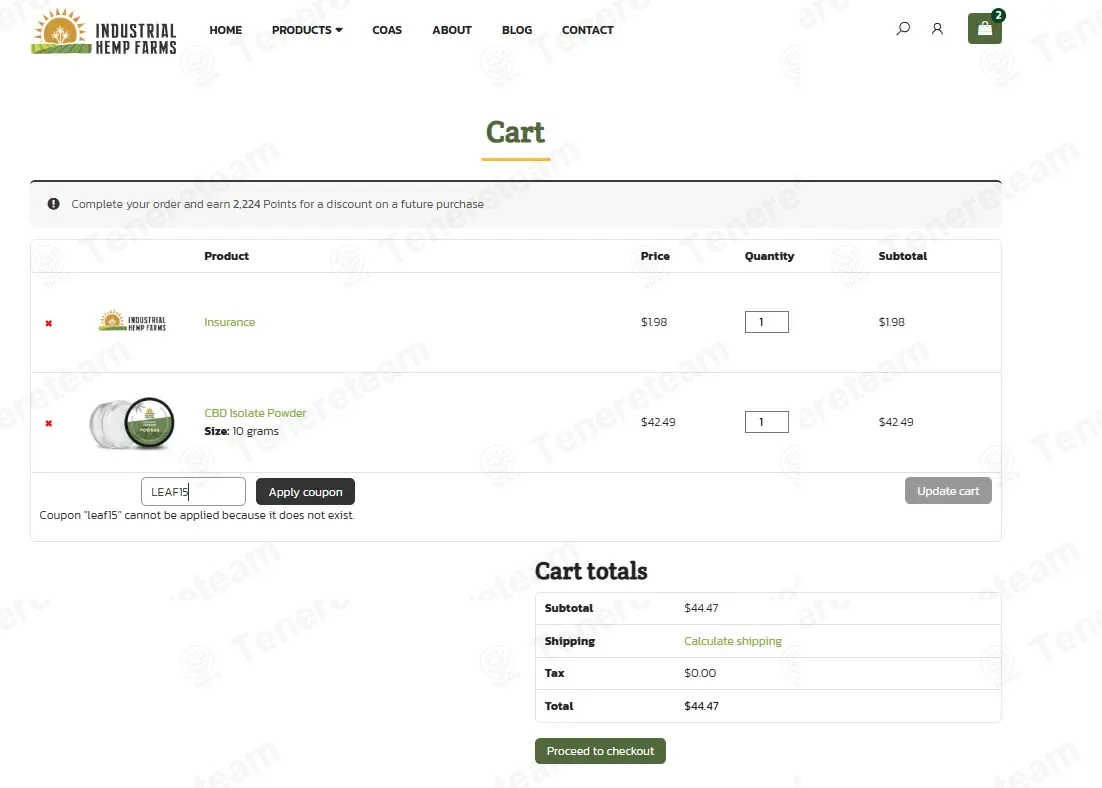Remove Insurance item with red X

[x=48, y=323]
